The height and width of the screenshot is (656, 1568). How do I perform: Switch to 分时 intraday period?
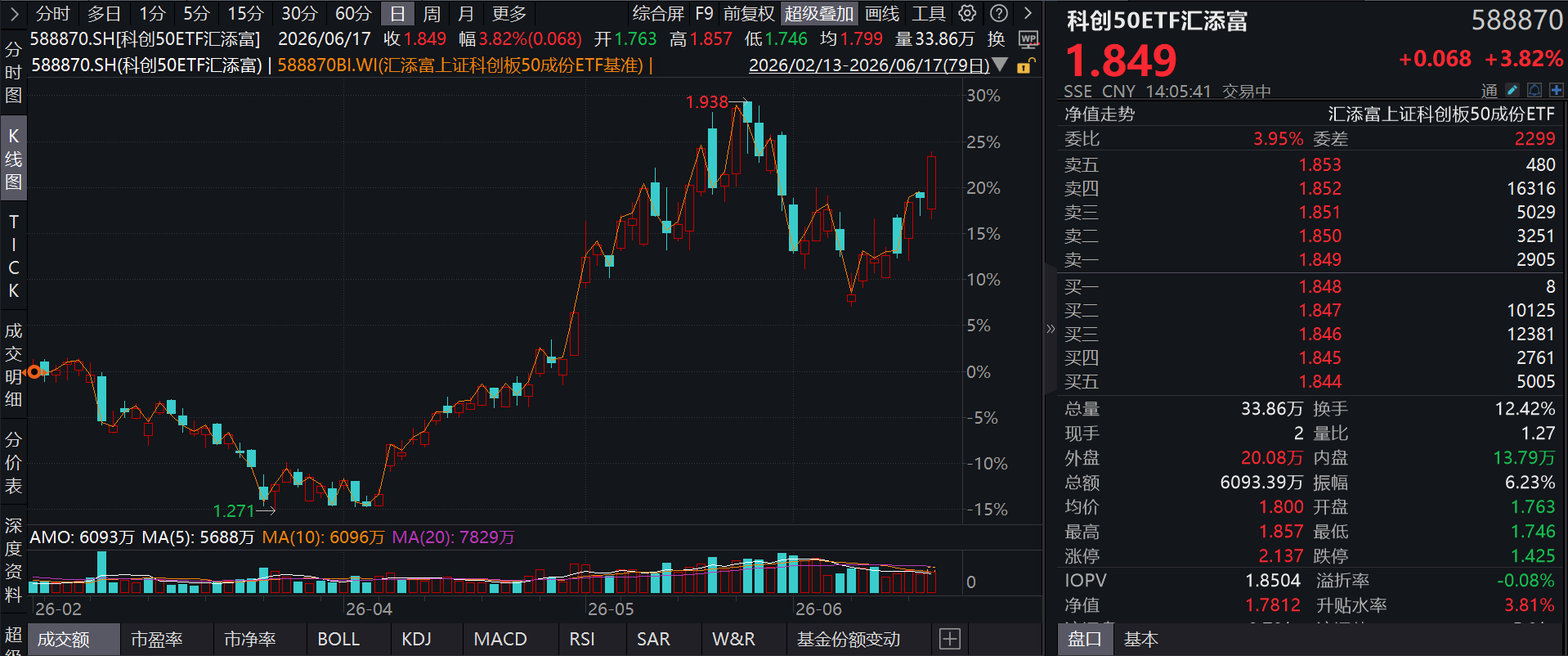[x=53, y=14]
